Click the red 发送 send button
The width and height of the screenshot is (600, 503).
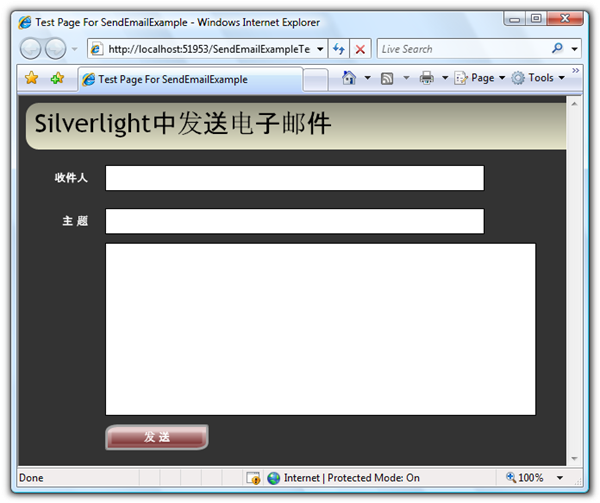click(x=157, y=437)
